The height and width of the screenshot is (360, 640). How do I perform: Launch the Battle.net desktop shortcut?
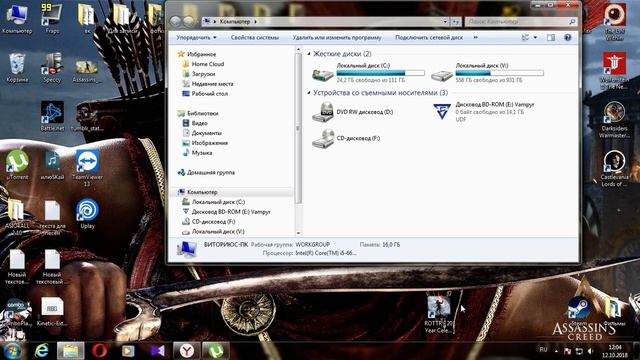[x=52, y=116]
